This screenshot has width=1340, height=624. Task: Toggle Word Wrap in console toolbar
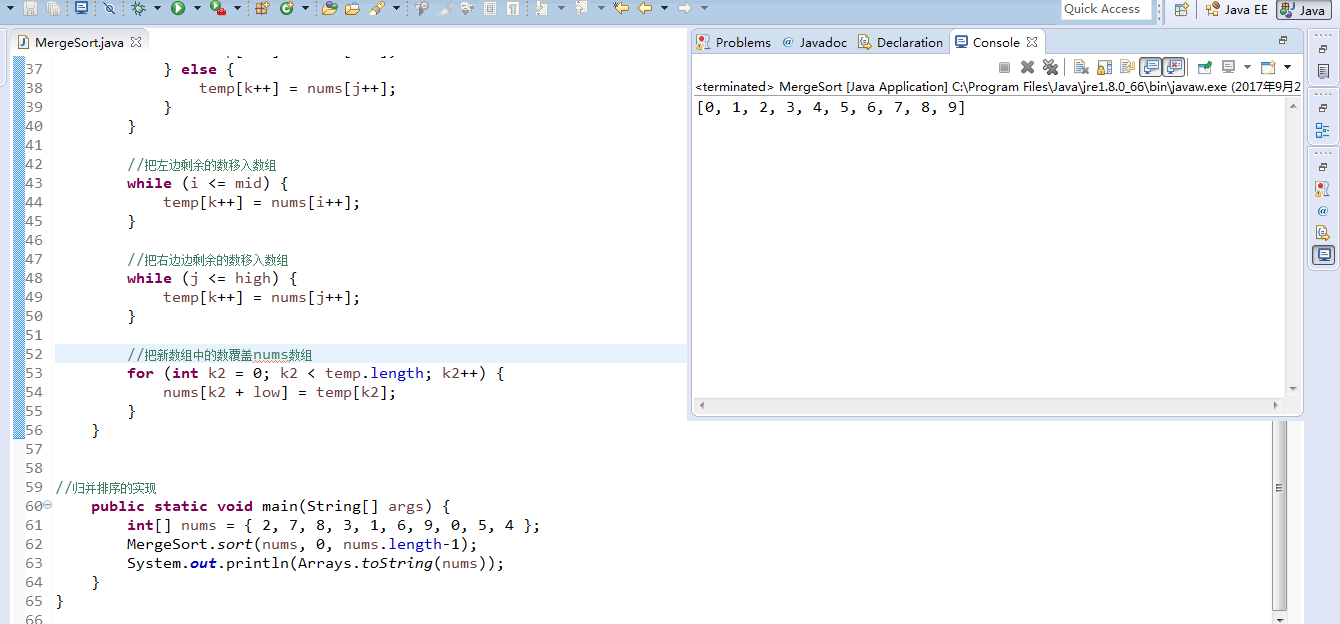click(x=1128, y=67)
